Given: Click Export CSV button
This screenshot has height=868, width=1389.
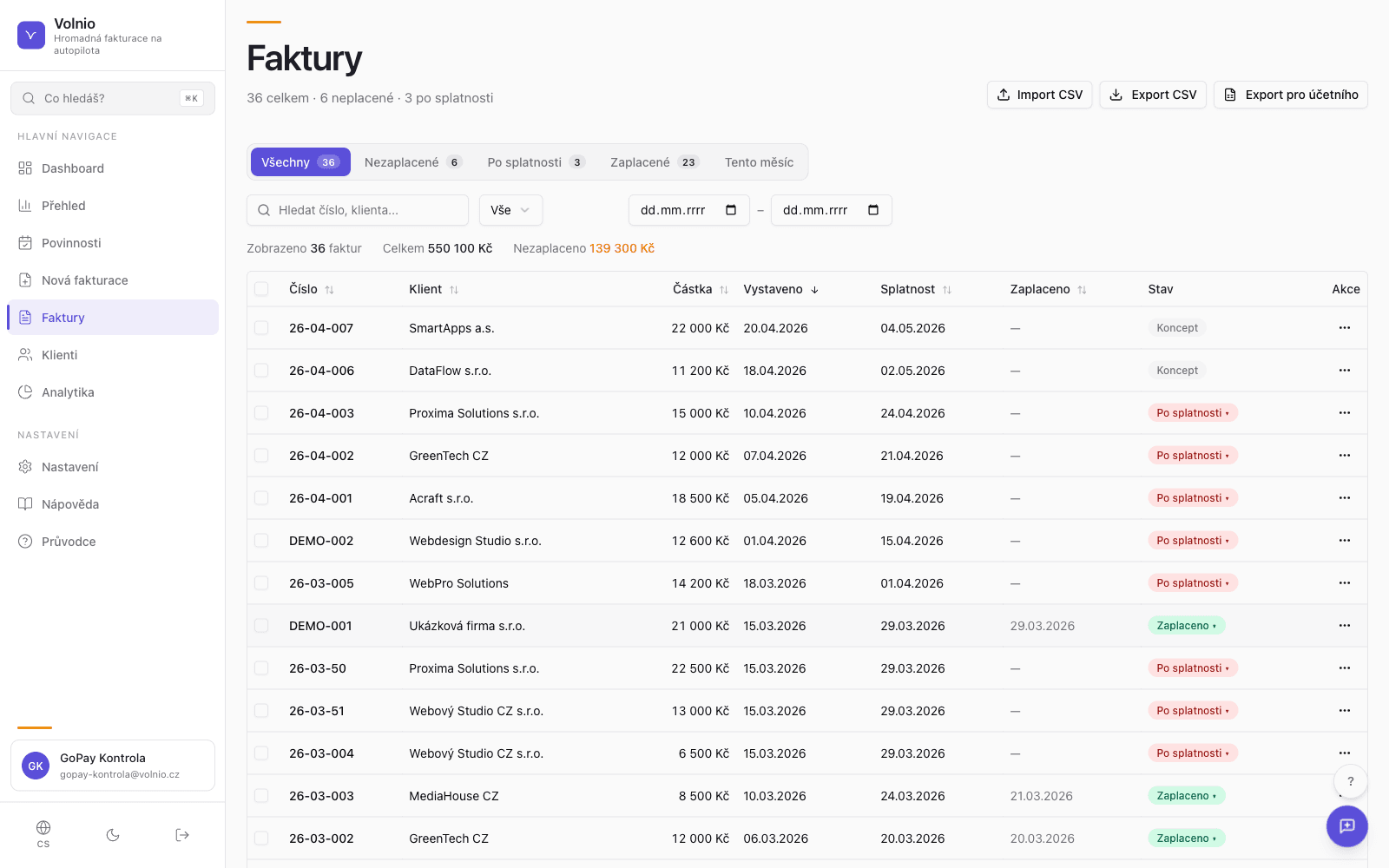Looking at the screenshot, I should pyautogui.click(x=1153, y=95).
